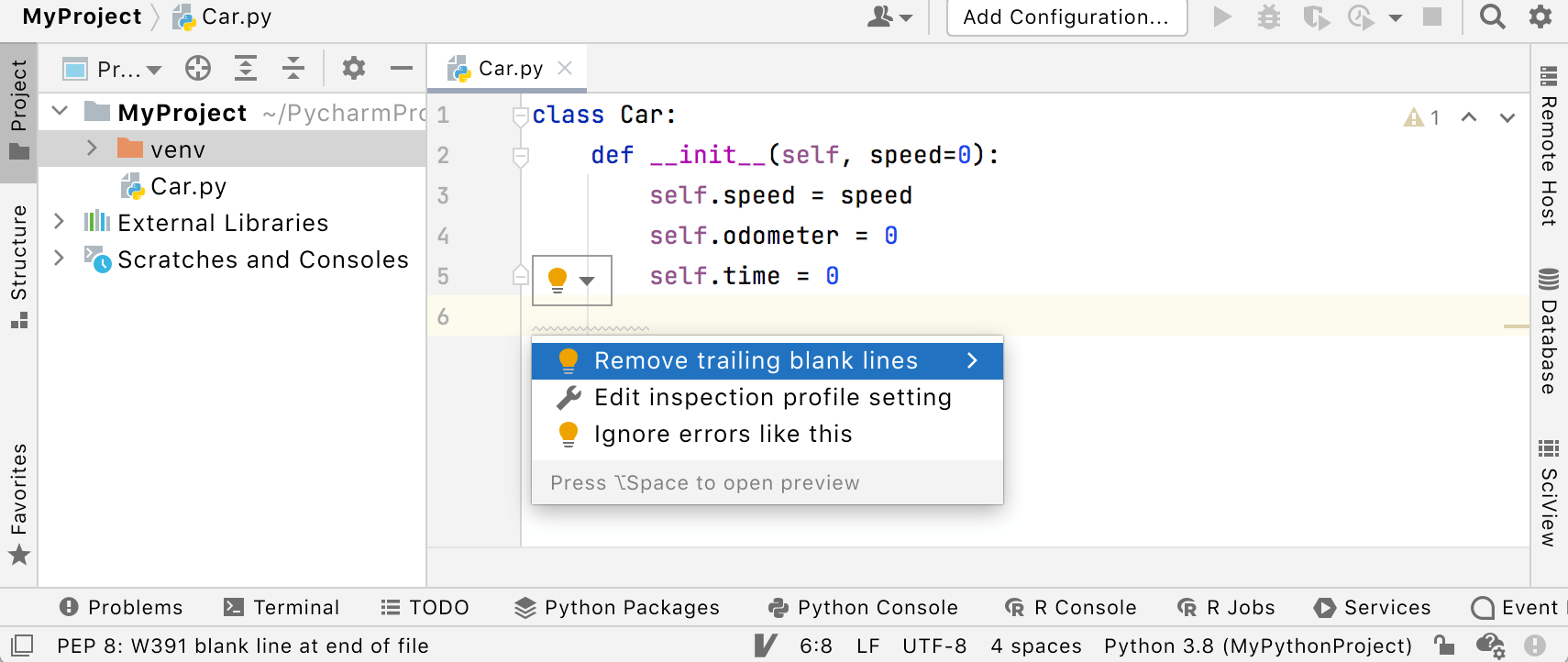Image resolution: width=1568 pixels, height=662 pixels.
Task: Hide the Project panel with minus icon
Action: pyautogui.click(x=401, y=69)
